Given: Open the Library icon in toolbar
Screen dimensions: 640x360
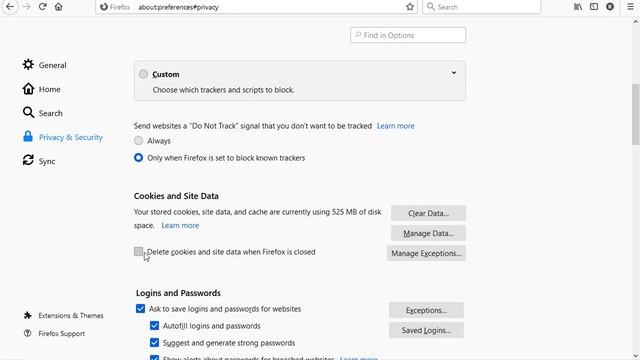Looking at the screenshot, I should pos(578,7).
